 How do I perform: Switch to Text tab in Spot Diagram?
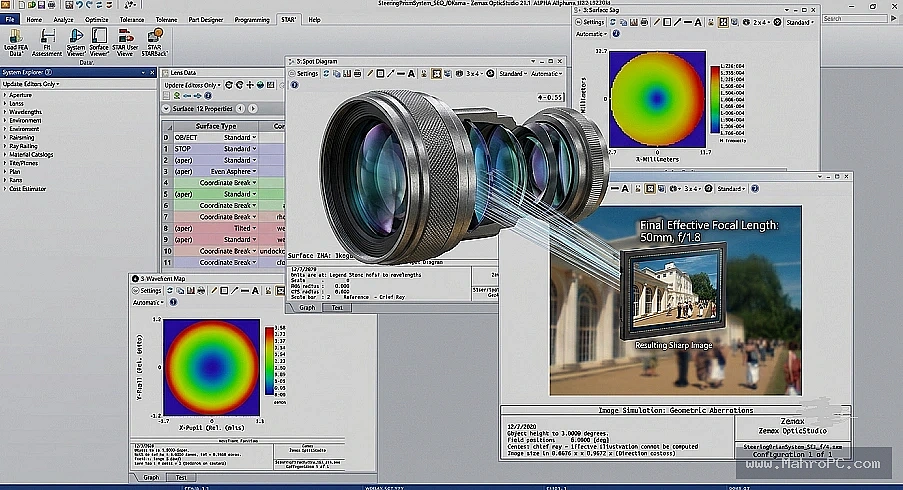(x=337, y=307)
